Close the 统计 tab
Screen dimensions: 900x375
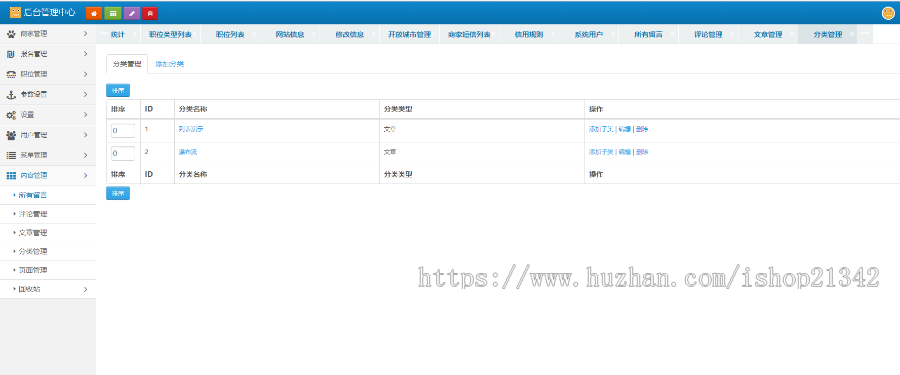point(134,34)
